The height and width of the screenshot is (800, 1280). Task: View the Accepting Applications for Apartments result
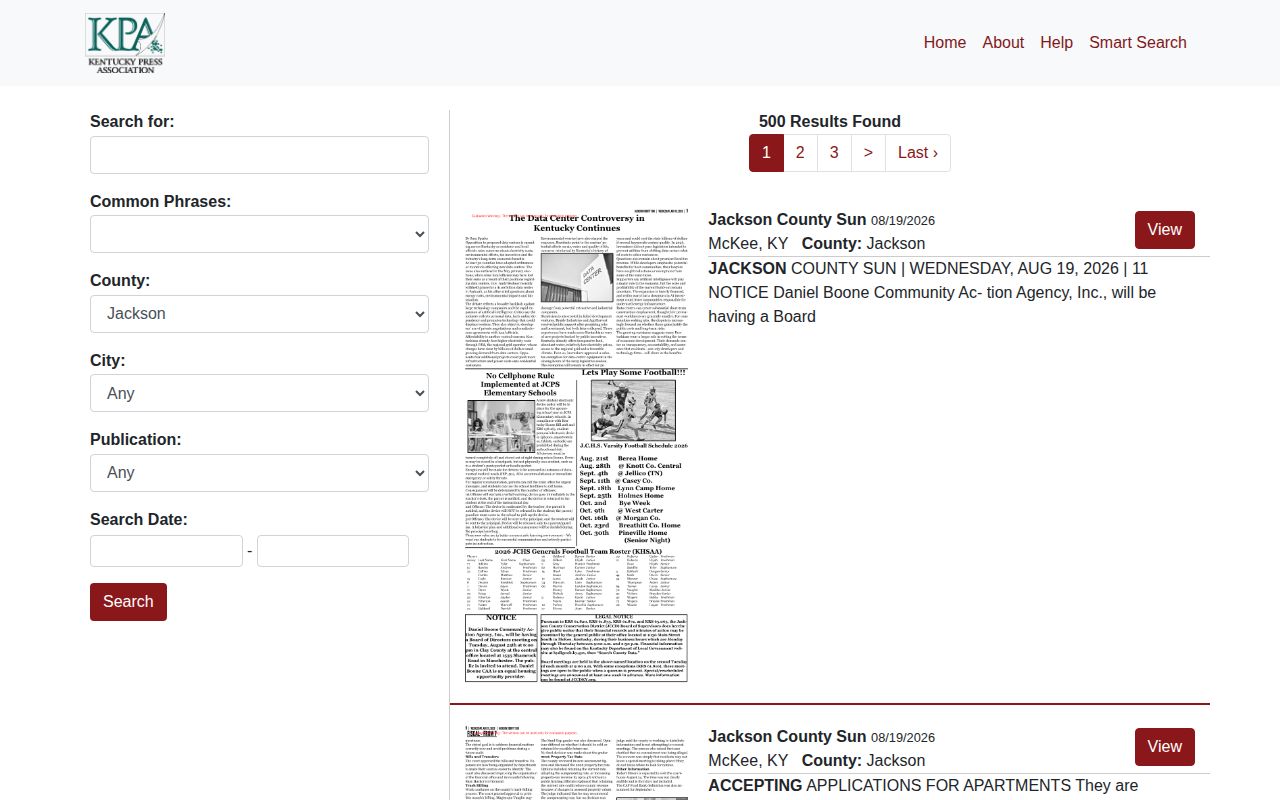(1165, 747)
